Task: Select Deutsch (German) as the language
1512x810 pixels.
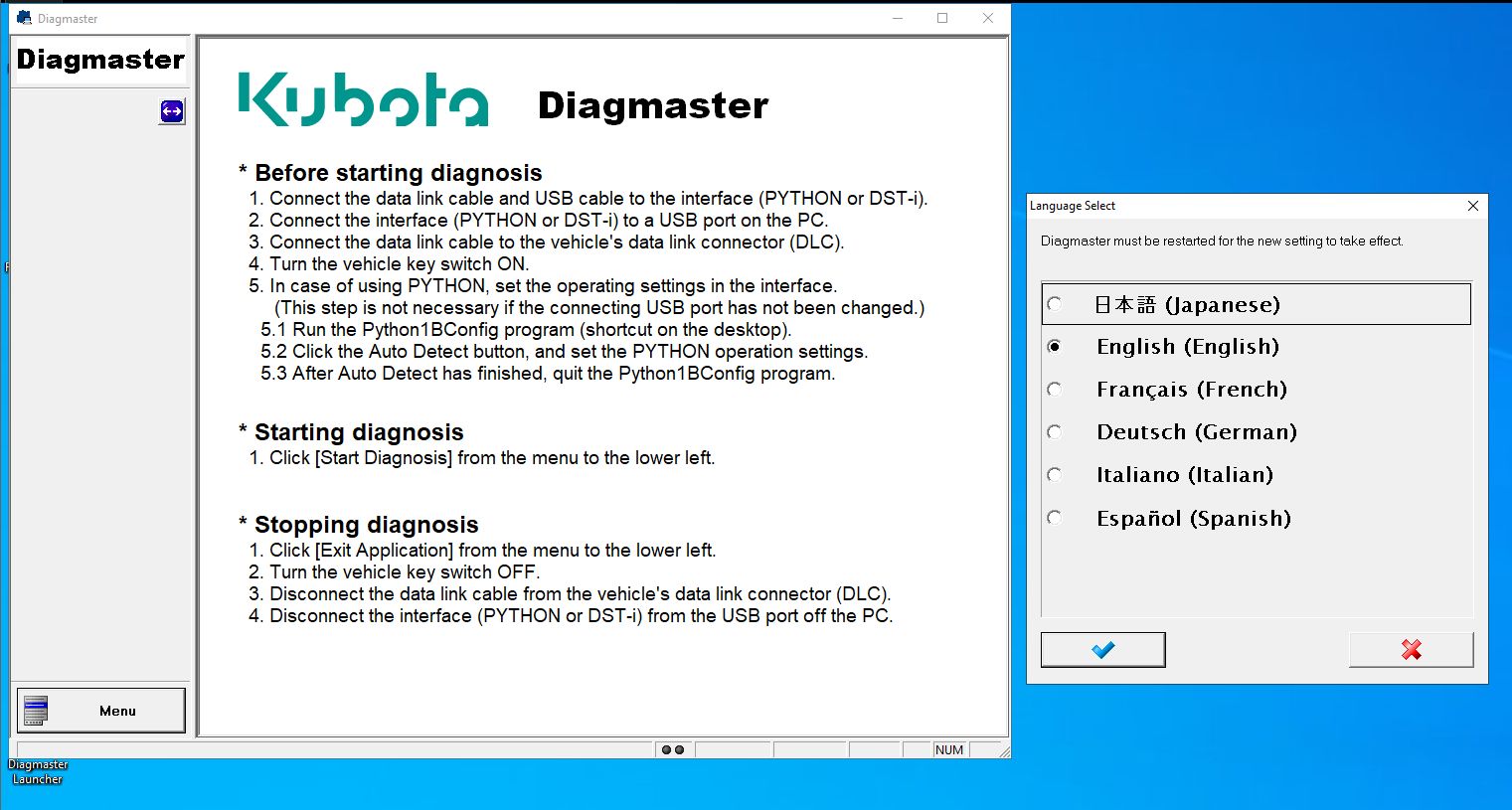Action: [1055, 431]
